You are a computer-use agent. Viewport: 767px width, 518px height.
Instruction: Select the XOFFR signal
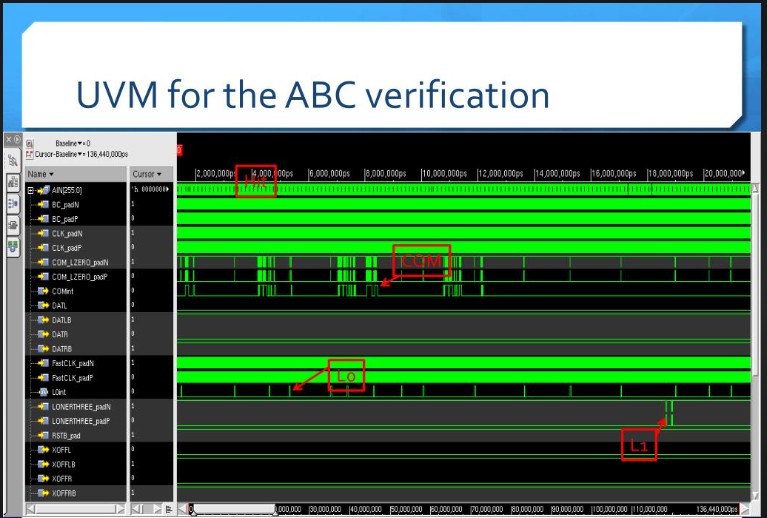[x=62, y=479]
